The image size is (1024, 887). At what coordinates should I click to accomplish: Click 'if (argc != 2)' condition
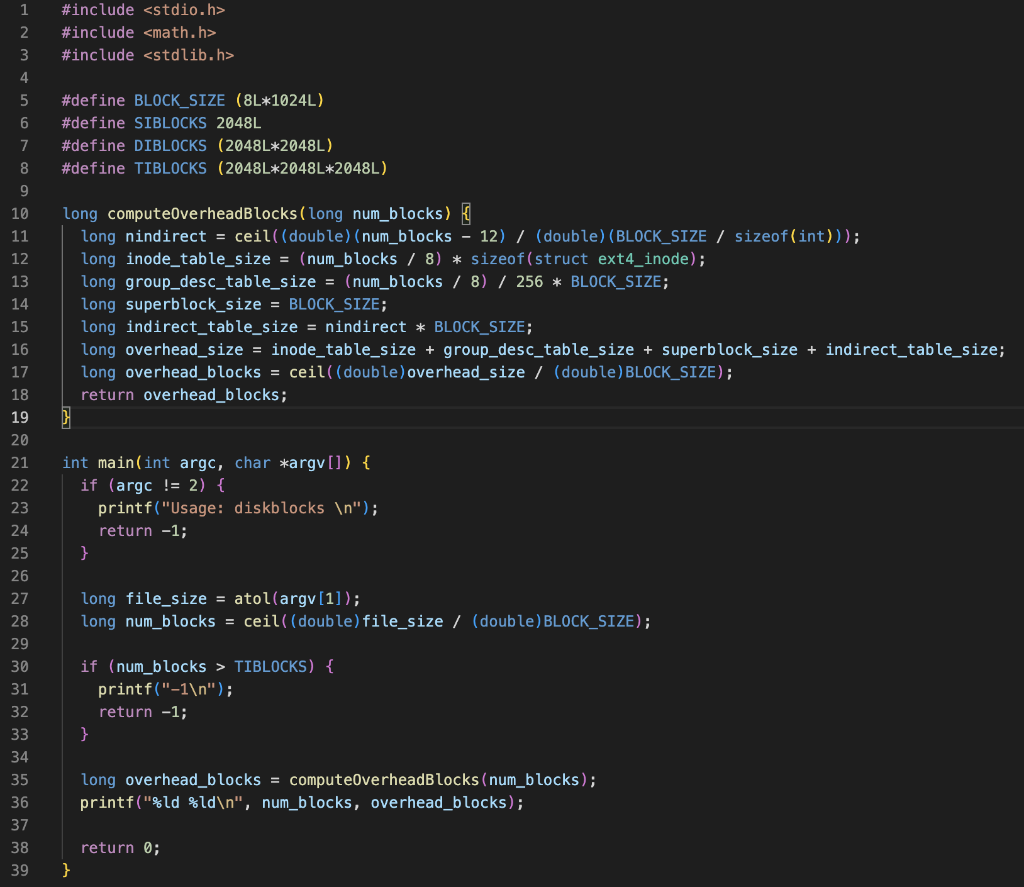(143, 485)
